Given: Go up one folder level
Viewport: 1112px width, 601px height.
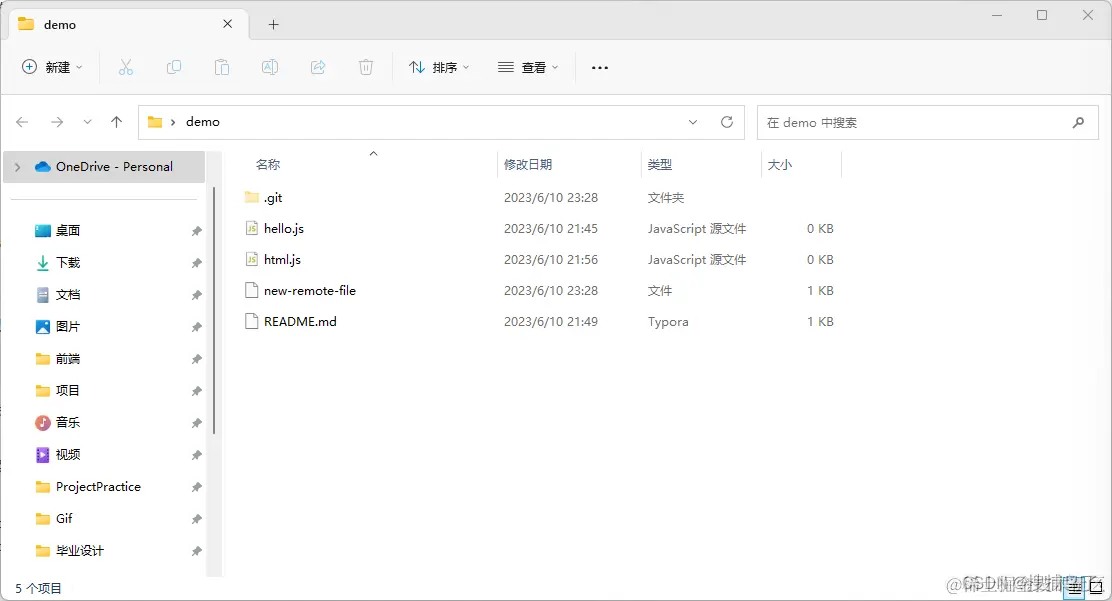Looking at the screenshot, I should 116,122.
